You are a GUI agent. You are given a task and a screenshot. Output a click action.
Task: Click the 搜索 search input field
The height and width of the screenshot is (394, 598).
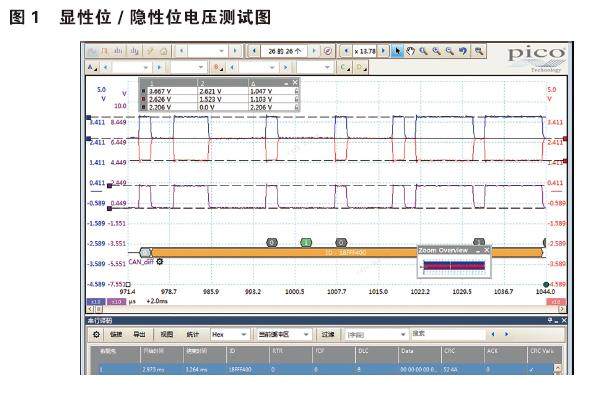[x=448, y=334]
